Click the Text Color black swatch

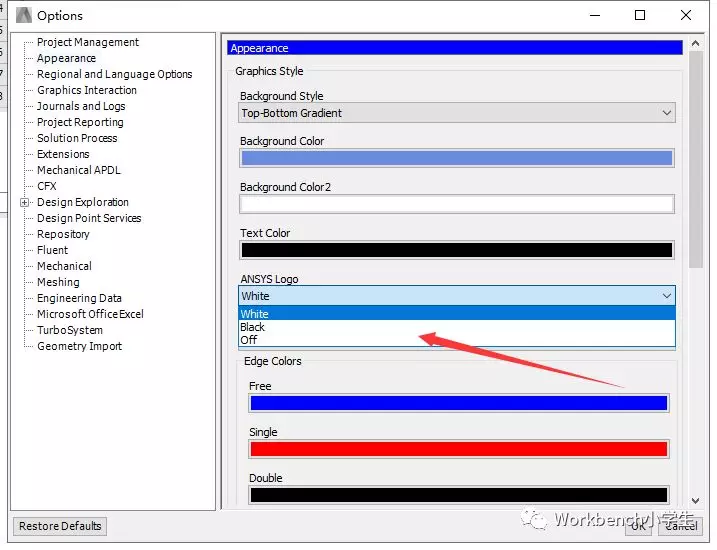[x=457, y=250]
